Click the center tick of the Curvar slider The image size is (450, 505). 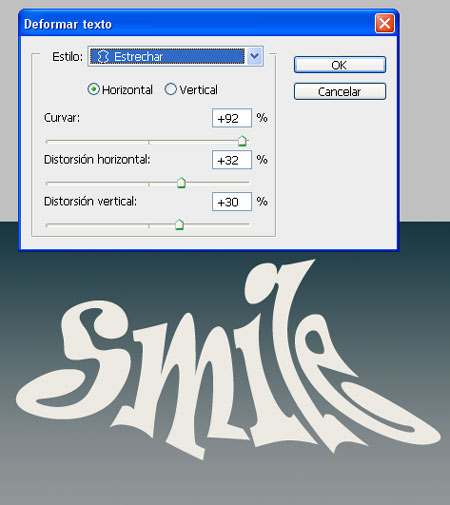click(149, 142)
